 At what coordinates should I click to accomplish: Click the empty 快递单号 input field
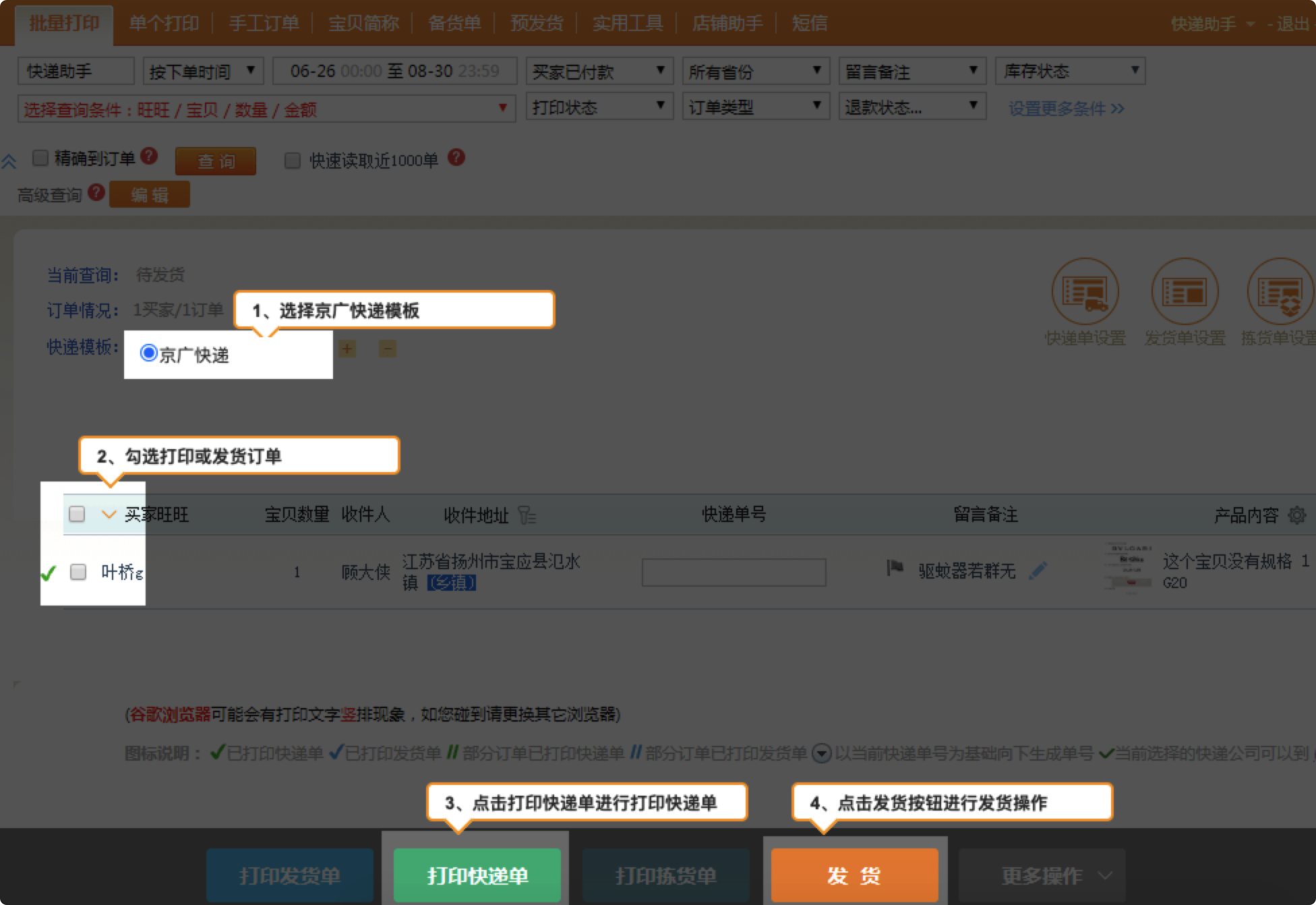tap(734, 572)
